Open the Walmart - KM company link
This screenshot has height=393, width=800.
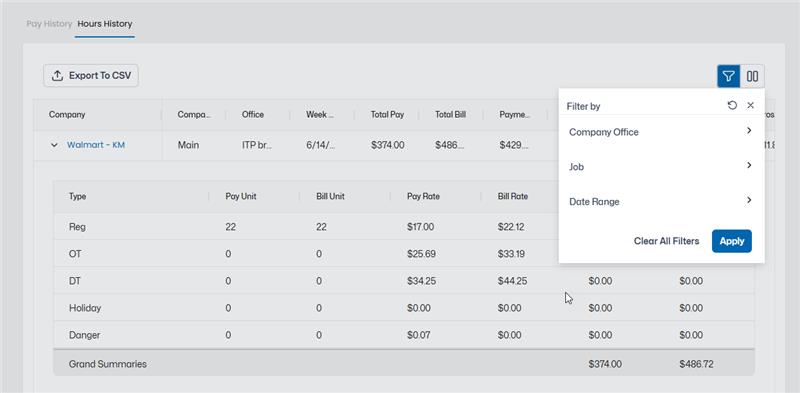[x=96, y=145]
